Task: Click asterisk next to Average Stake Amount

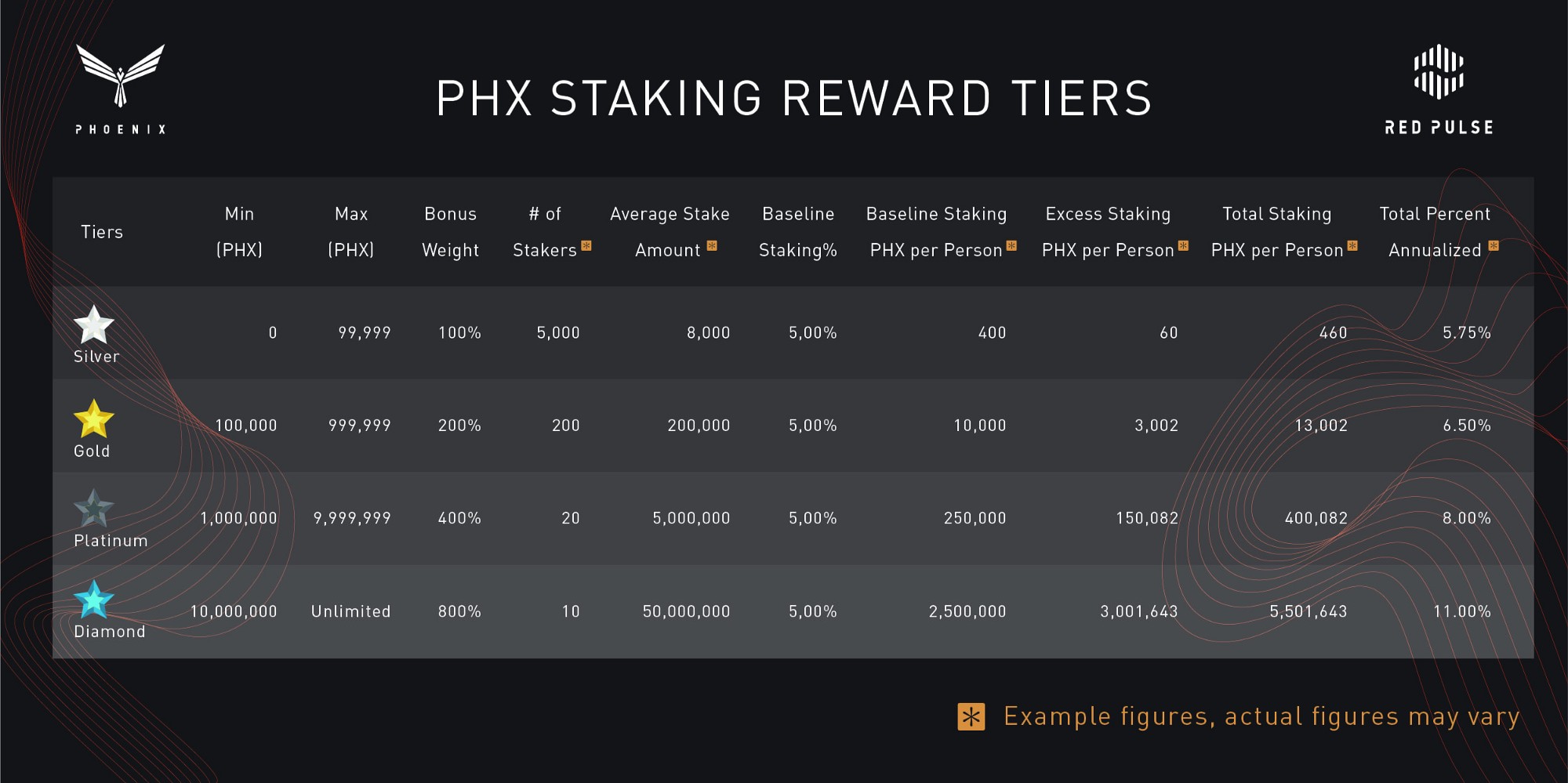Action: tap(712, 246)
